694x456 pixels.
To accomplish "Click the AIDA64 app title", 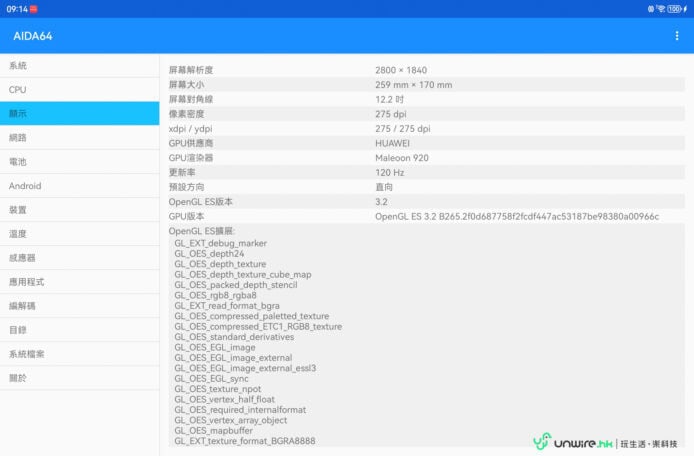I will tap(33, 36).
